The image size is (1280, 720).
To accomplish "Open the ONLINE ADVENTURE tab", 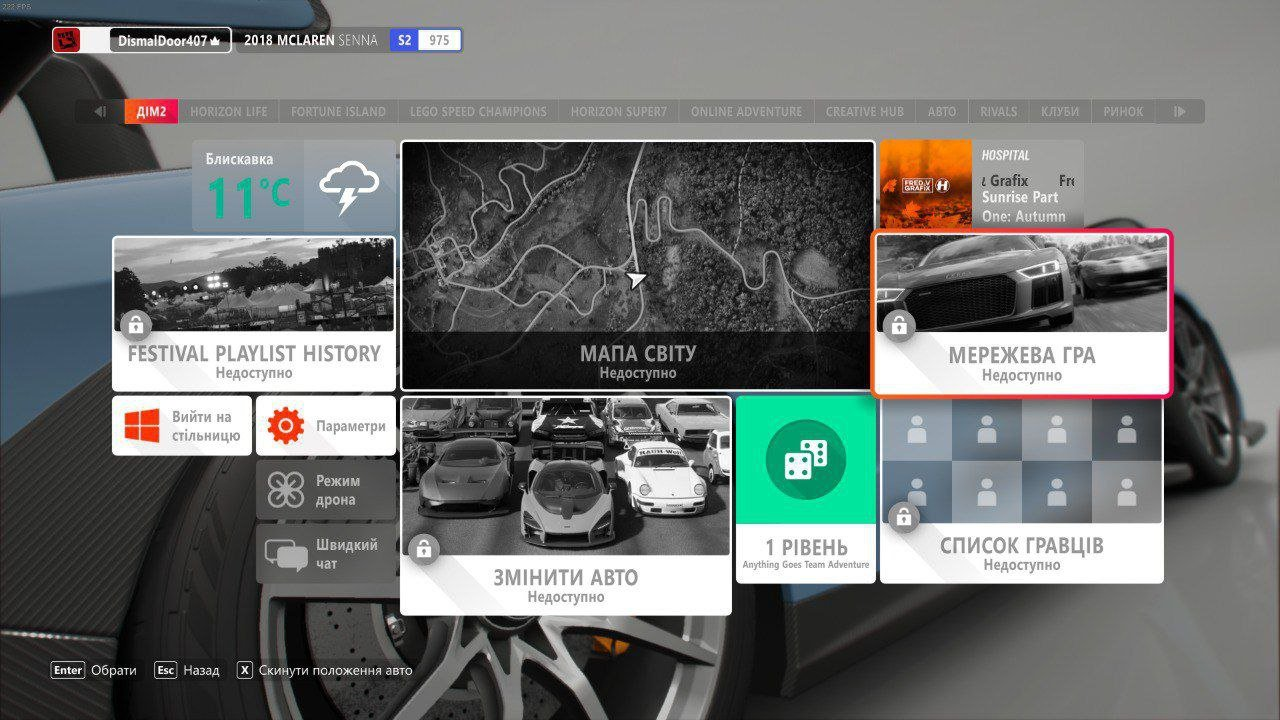I will (747, 112).
